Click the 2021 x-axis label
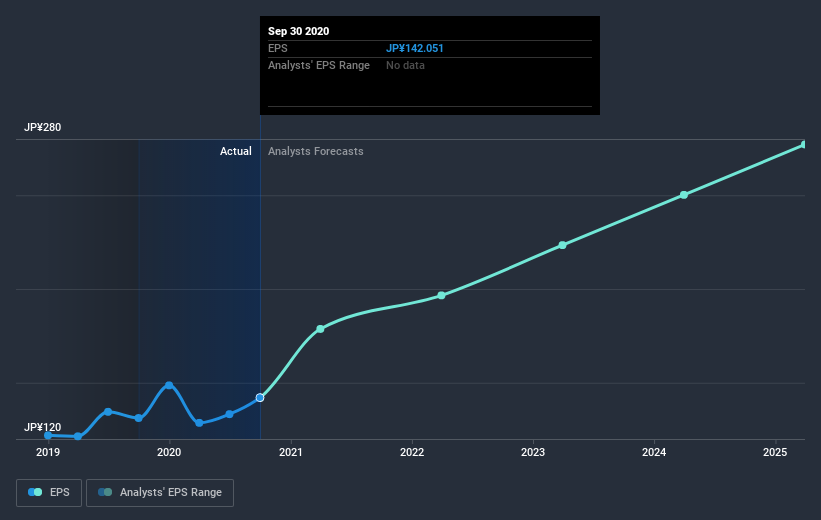This screenshot has height=520, width=821. tap(291, 452)
